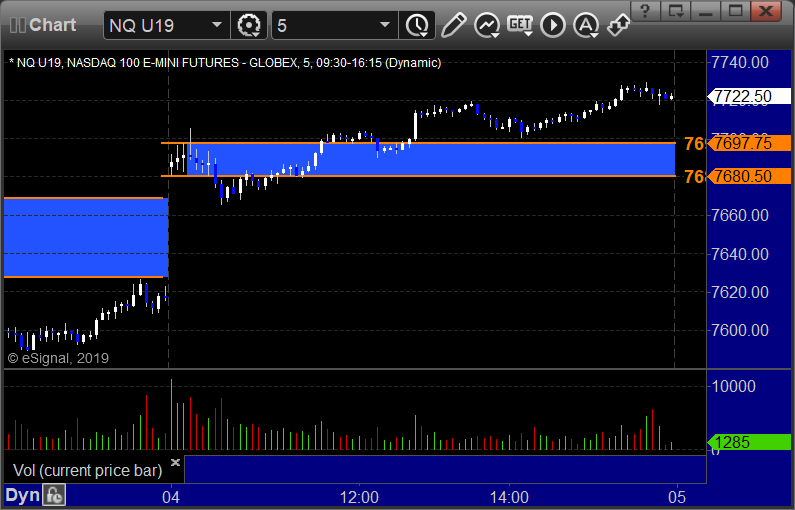Click the 12:00 time axis label
Screen dimensions: 795x510
tap(359, 497)
